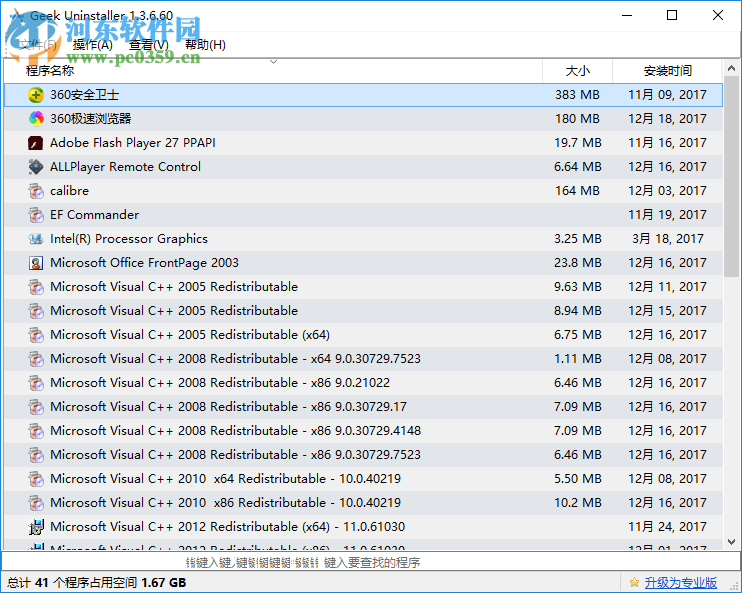The width and height of the screenshot is (742, 593).
Task: Click icon of Visual C++ 2008 x86 9.0.30729.7523
Action: [36, 455]
